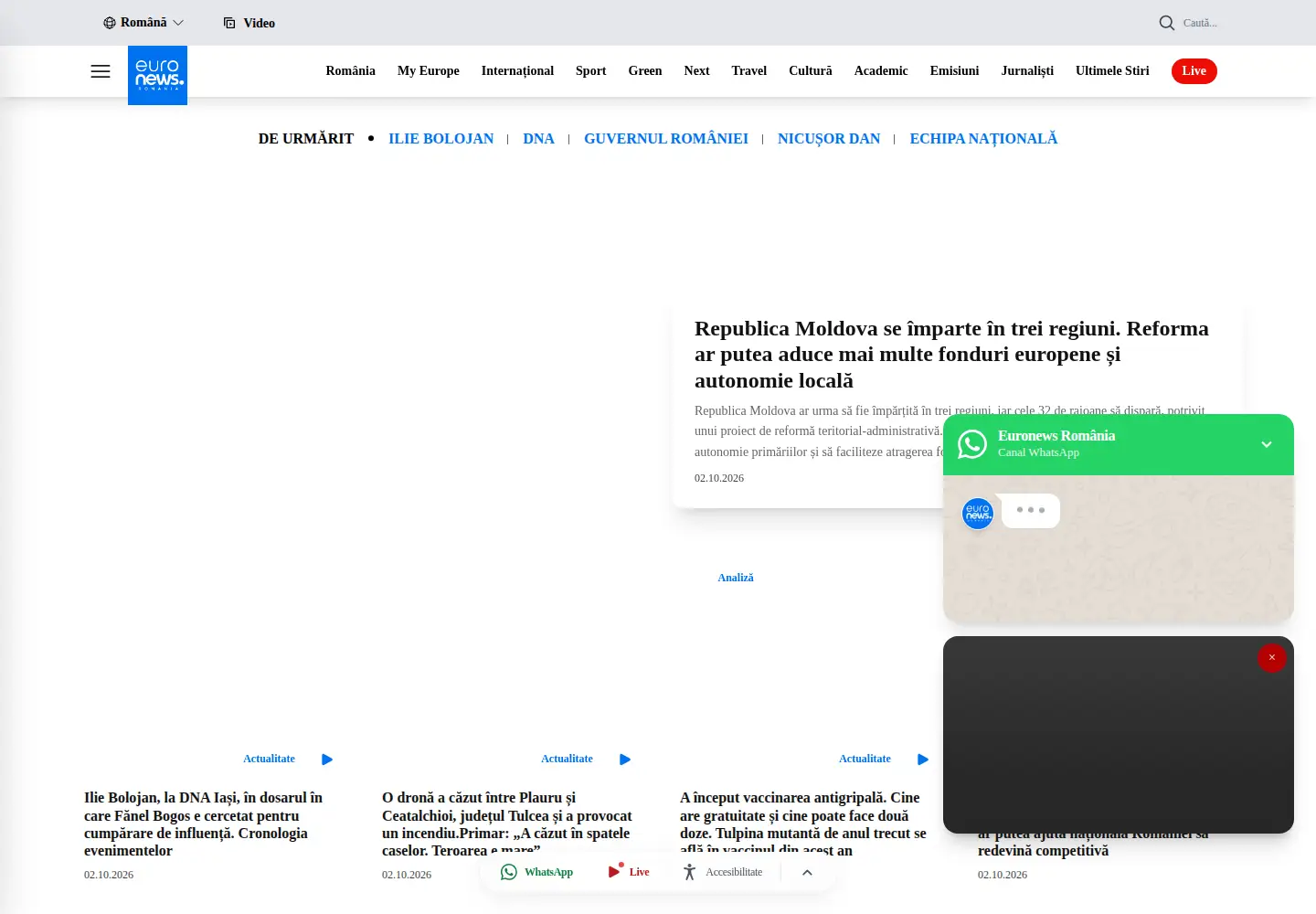Click the Video link in top bar

click(x=260, y=23)
